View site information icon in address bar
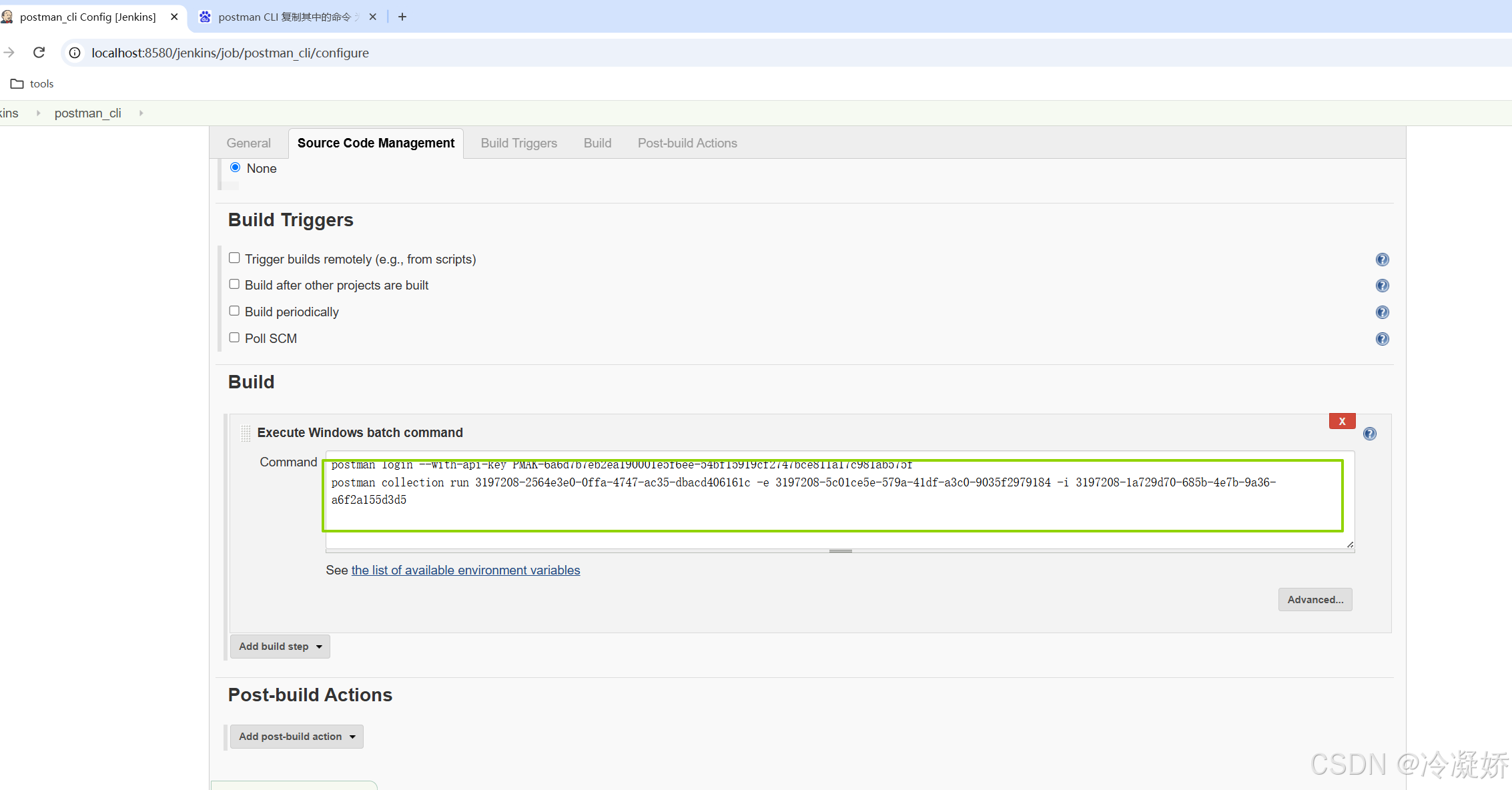Screen dimensions: 1512x790 [75, 53]
